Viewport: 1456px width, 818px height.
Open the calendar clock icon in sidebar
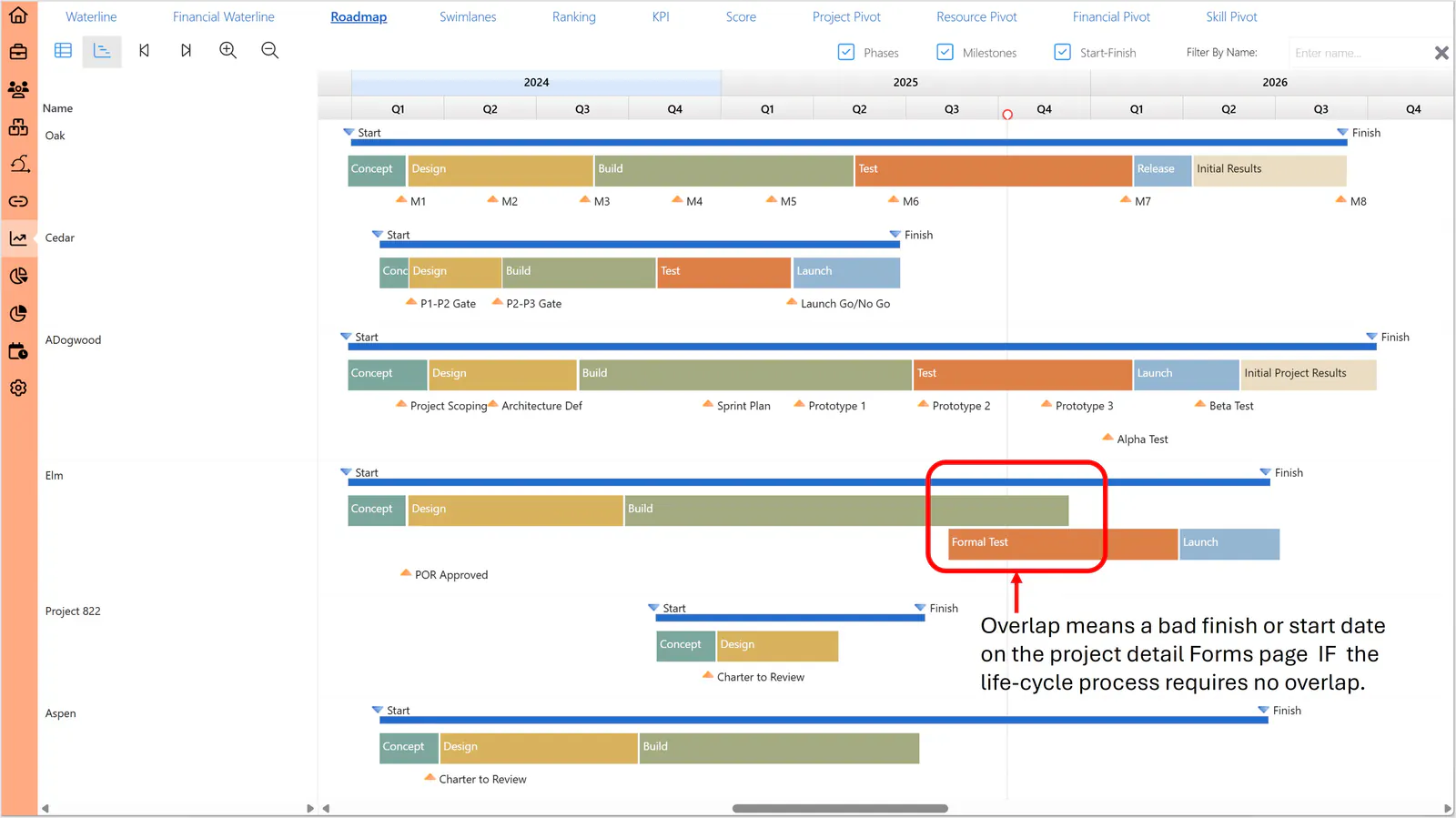point(18,350)
